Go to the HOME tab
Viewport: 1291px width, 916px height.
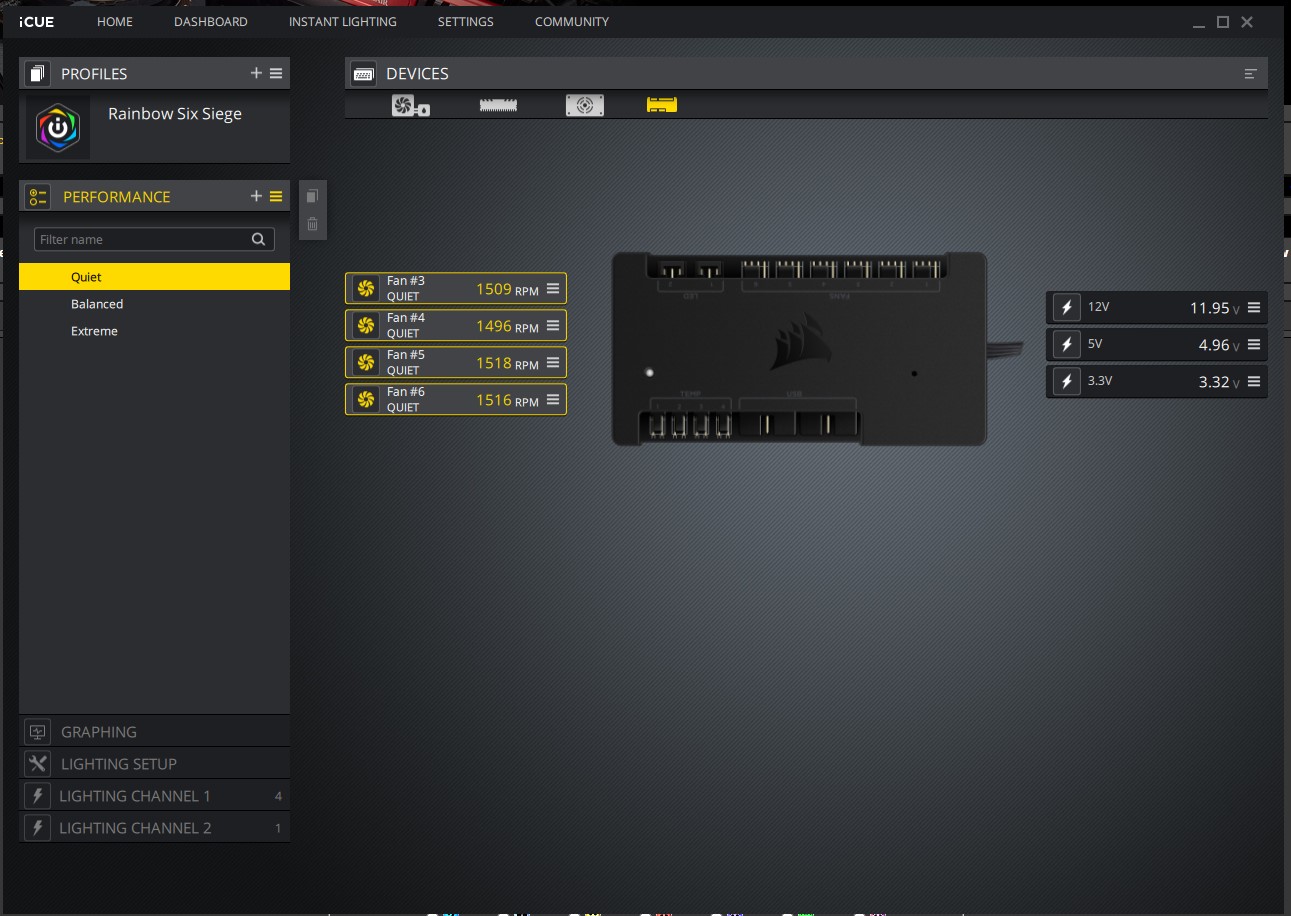click(x=115, y=21)
